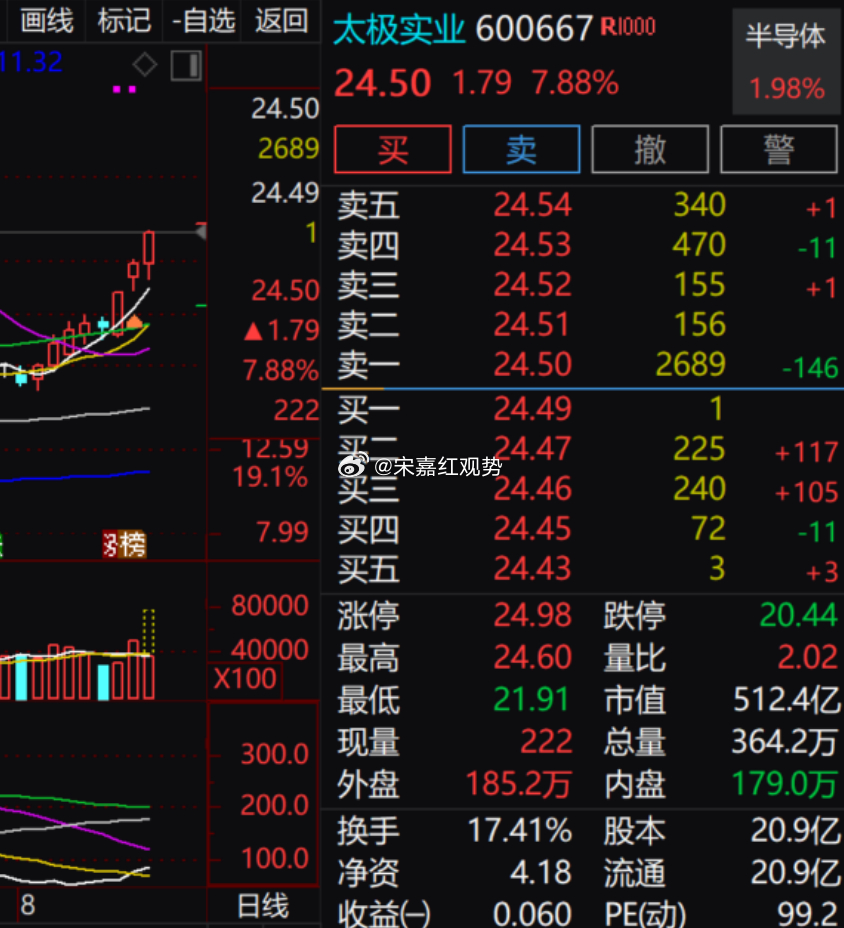Select buy-five price 24.43
The image size is (844, 928).
[x=532, y=568]
